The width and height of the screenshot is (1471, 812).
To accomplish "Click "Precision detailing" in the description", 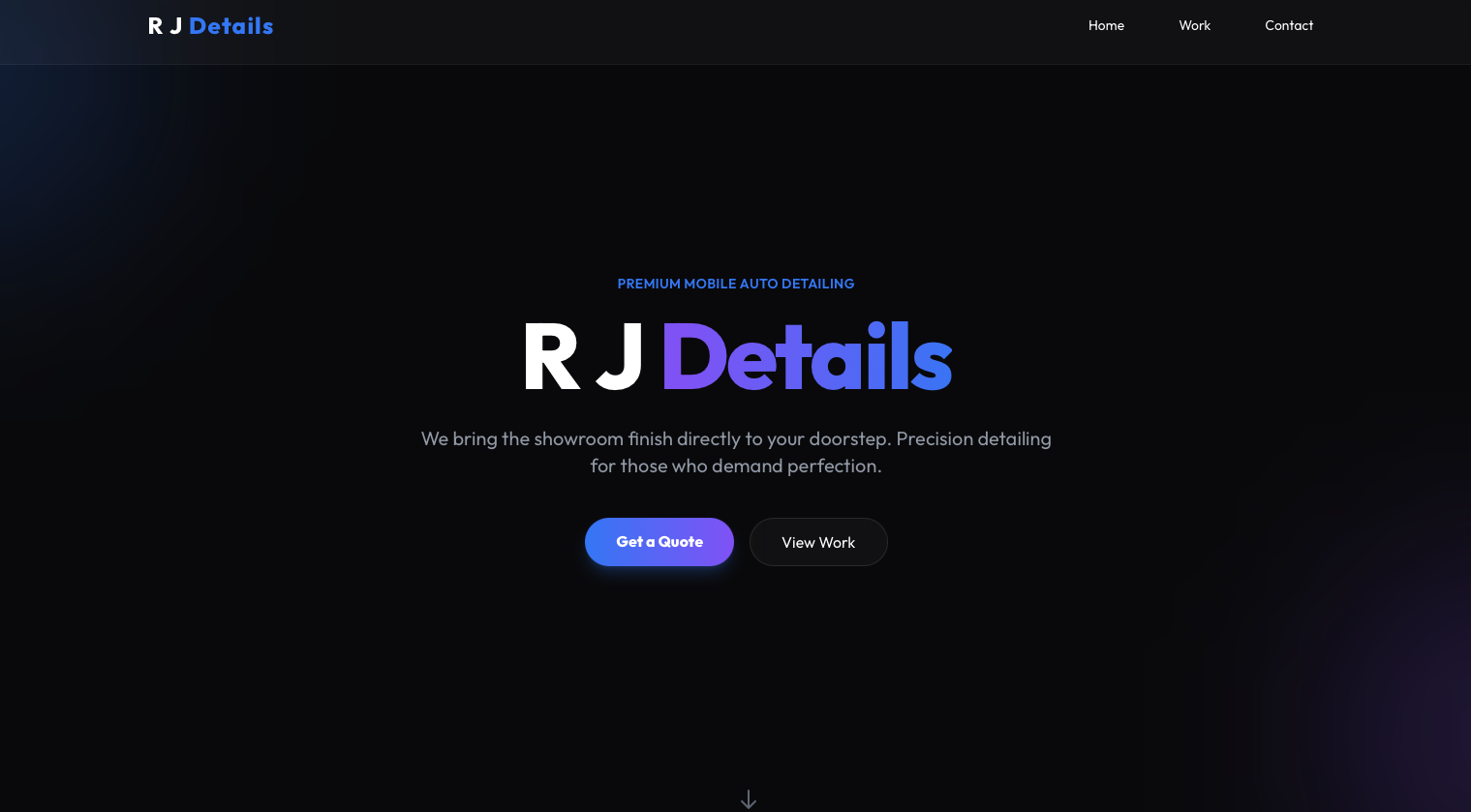I will [x=973, y=439].
